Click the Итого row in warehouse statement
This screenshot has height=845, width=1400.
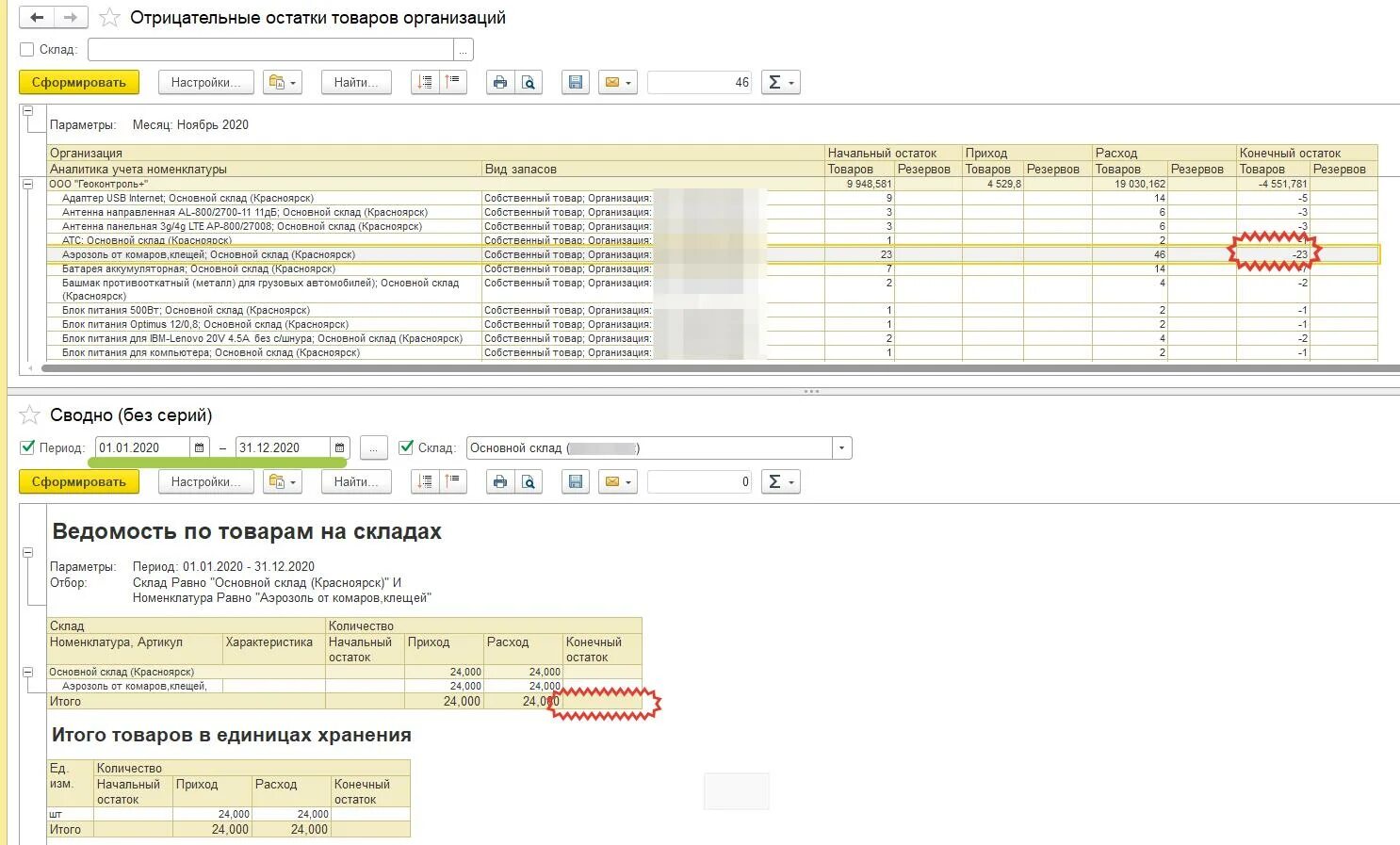tap(345, 701)
